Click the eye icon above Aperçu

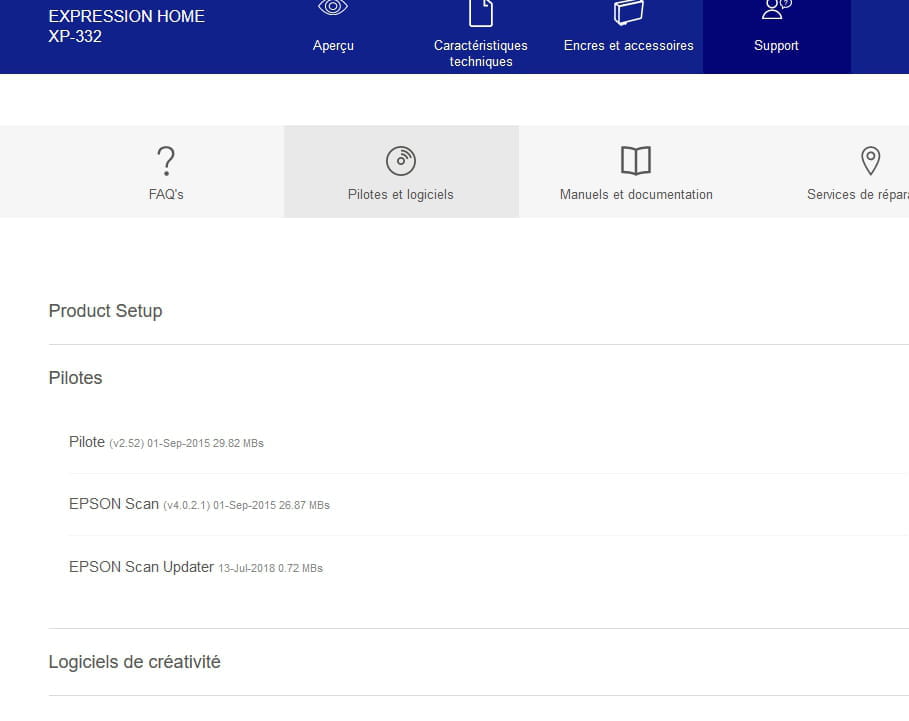(x=333, y=8)
